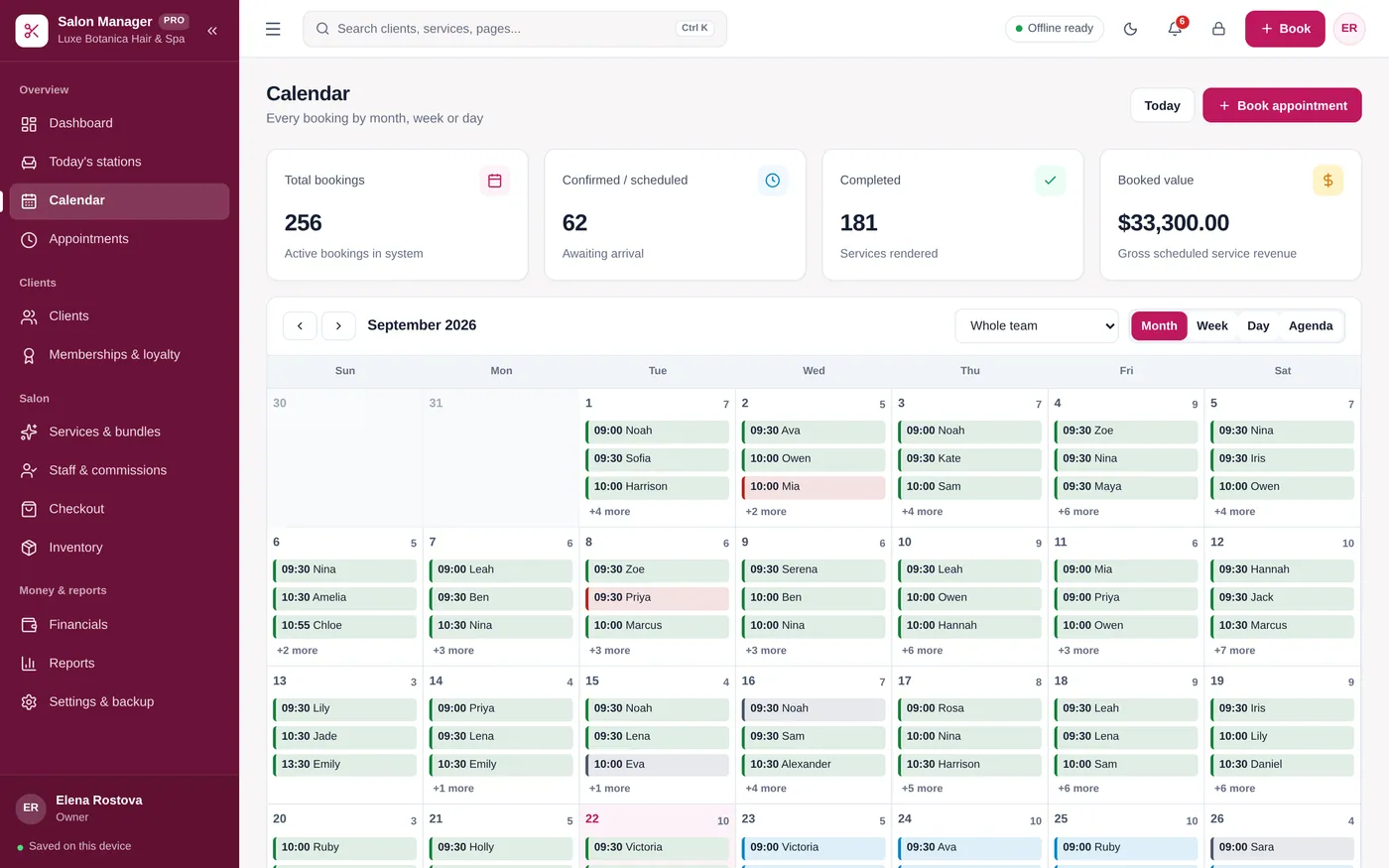Expand +4 more on September 1
This screenshot has width=1389, height=868.
(x=609, y=512)
